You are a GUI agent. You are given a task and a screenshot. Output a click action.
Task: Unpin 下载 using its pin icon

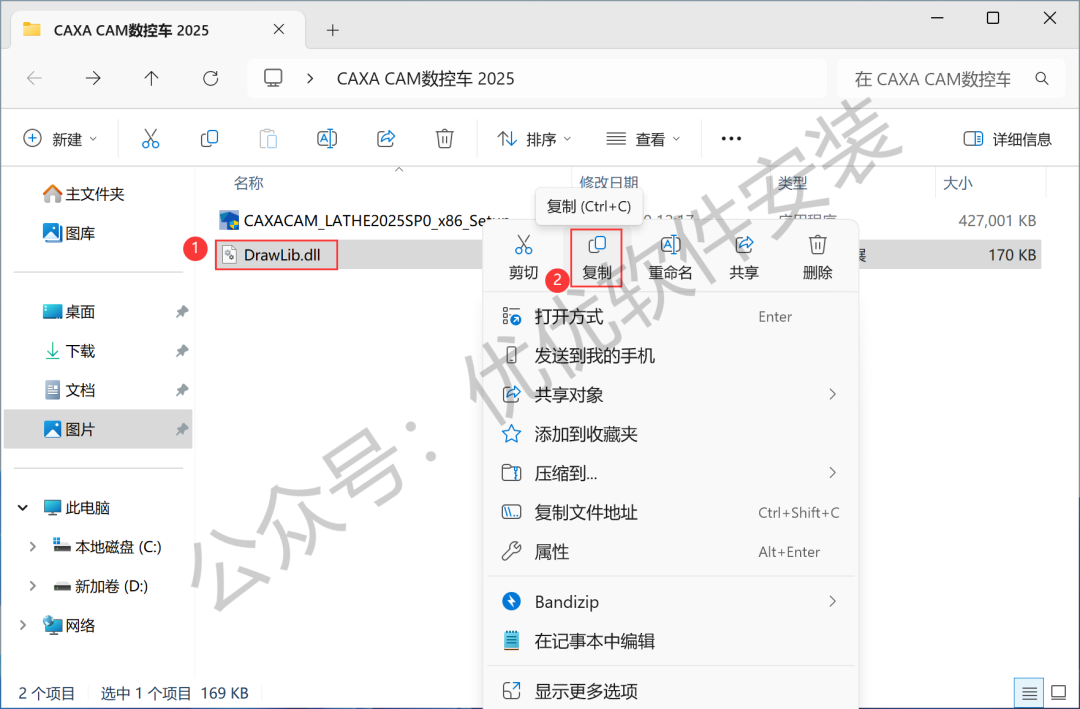tap(182, 351)
